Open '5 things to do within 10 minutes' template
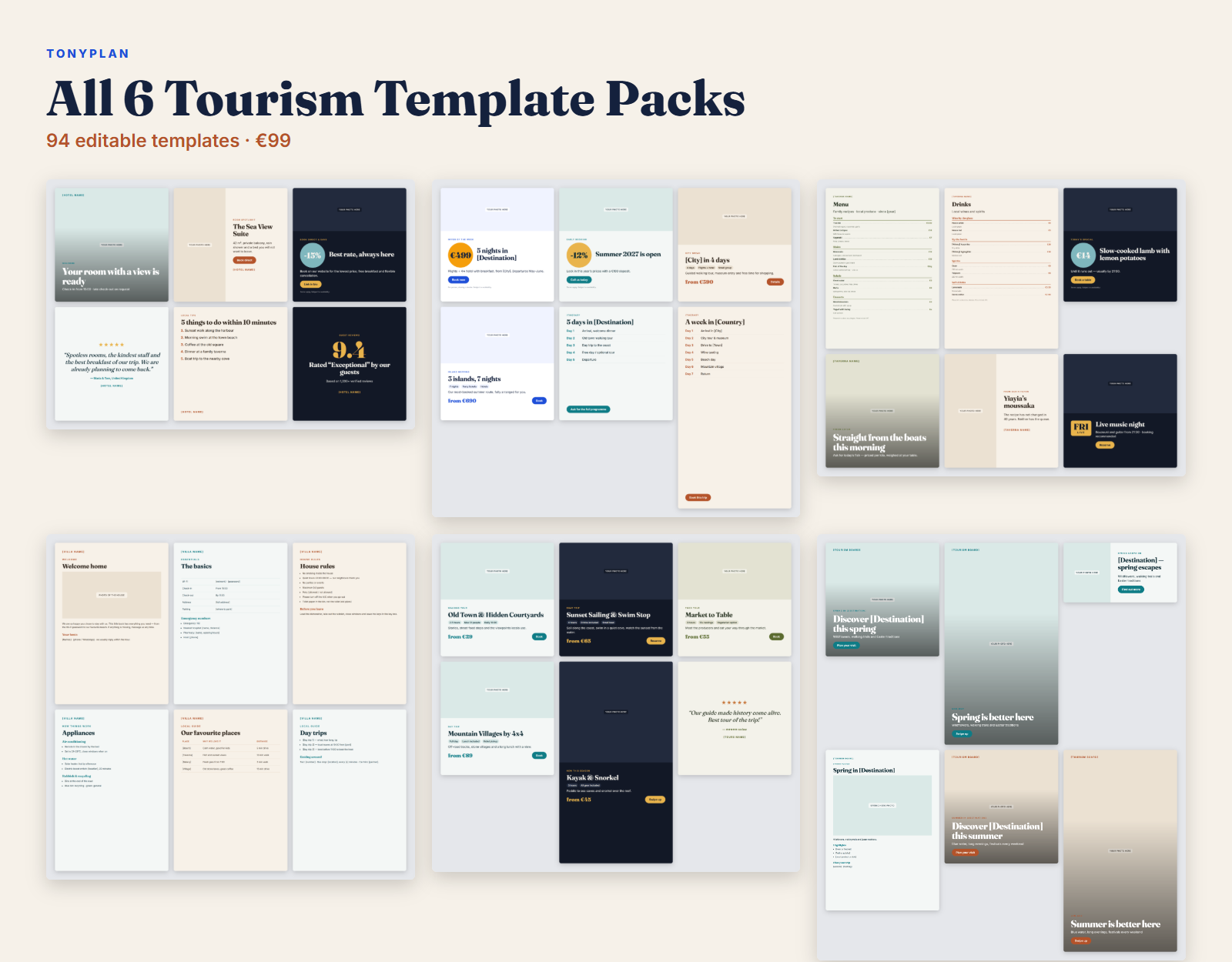 tap(230, 364)
